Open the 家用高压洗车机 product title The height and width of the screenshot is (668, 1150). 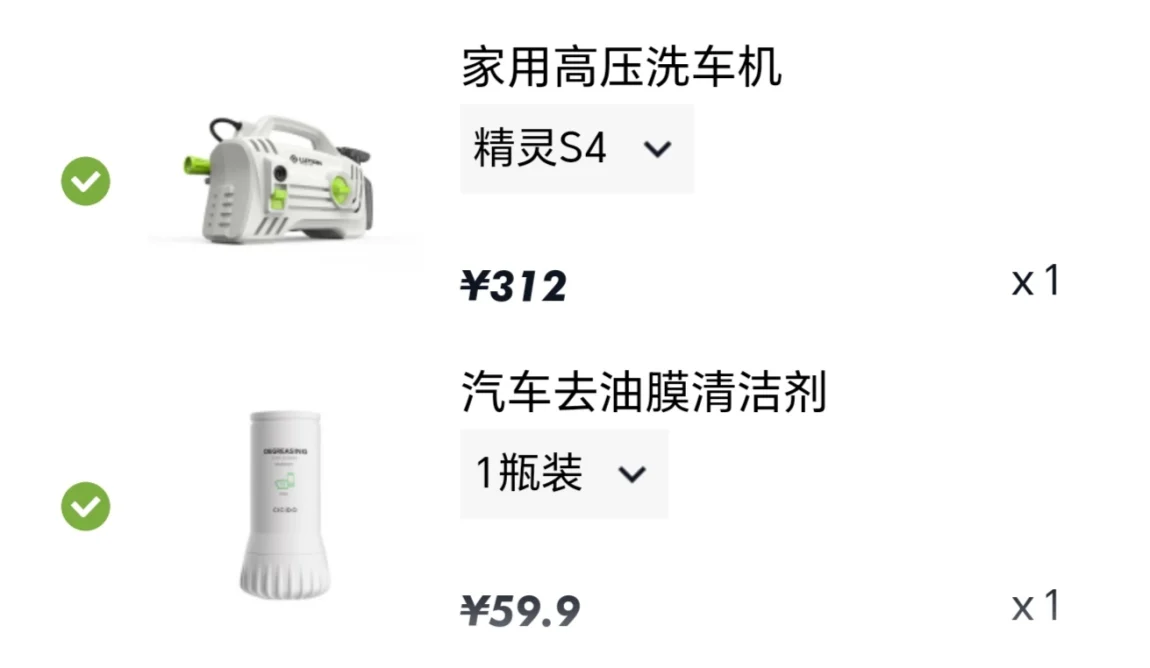621,67
